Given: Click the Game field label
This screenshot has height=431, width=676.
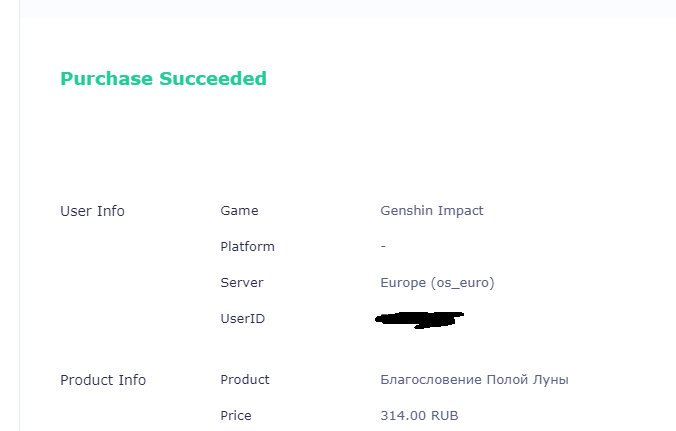Looking at the screenshot, I should 239,211.
